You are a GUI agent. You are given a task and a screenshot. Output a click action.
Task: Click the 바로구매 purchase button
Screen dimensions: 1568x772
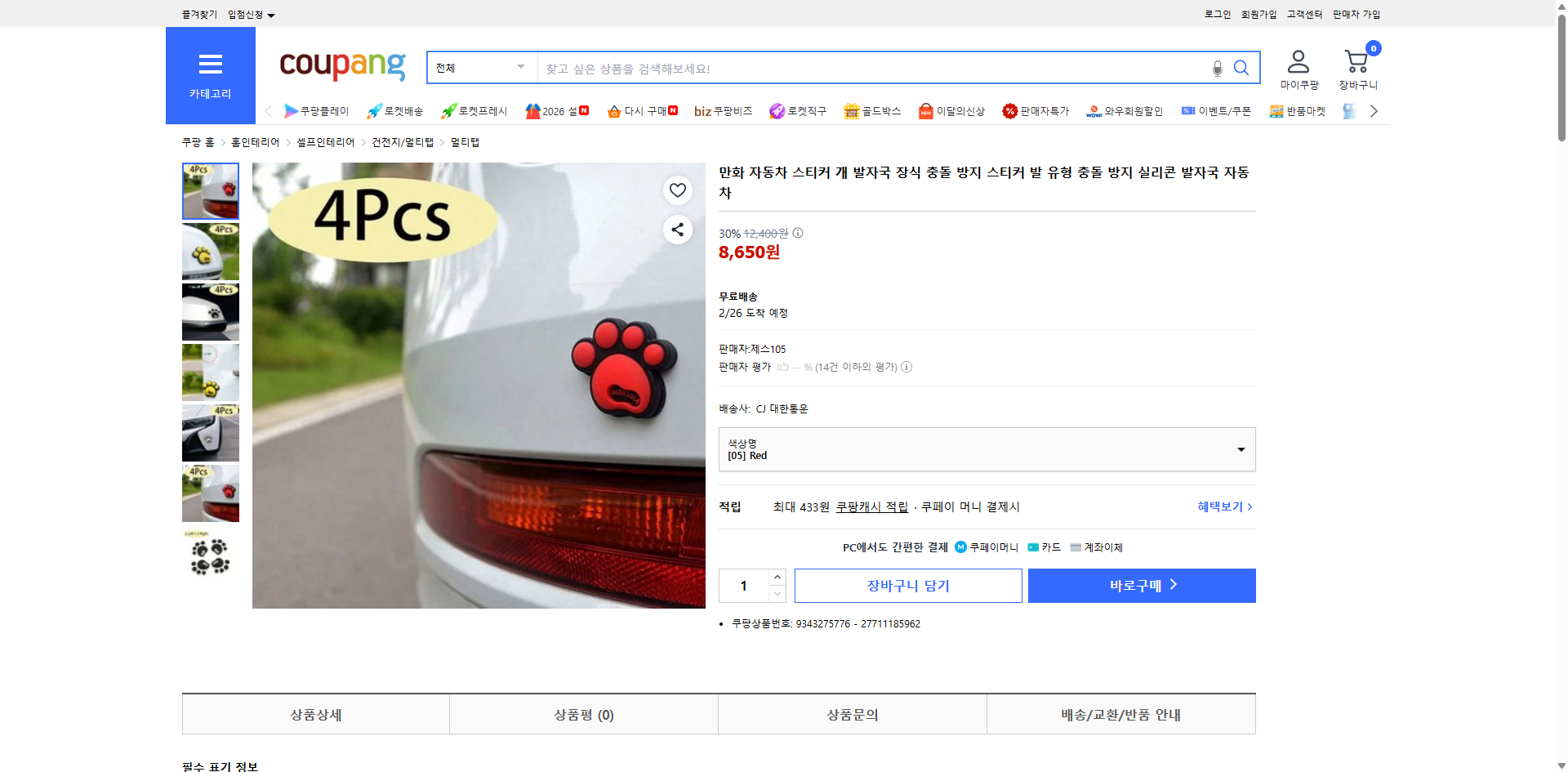pyautogui.click(x=1141, y=585)
